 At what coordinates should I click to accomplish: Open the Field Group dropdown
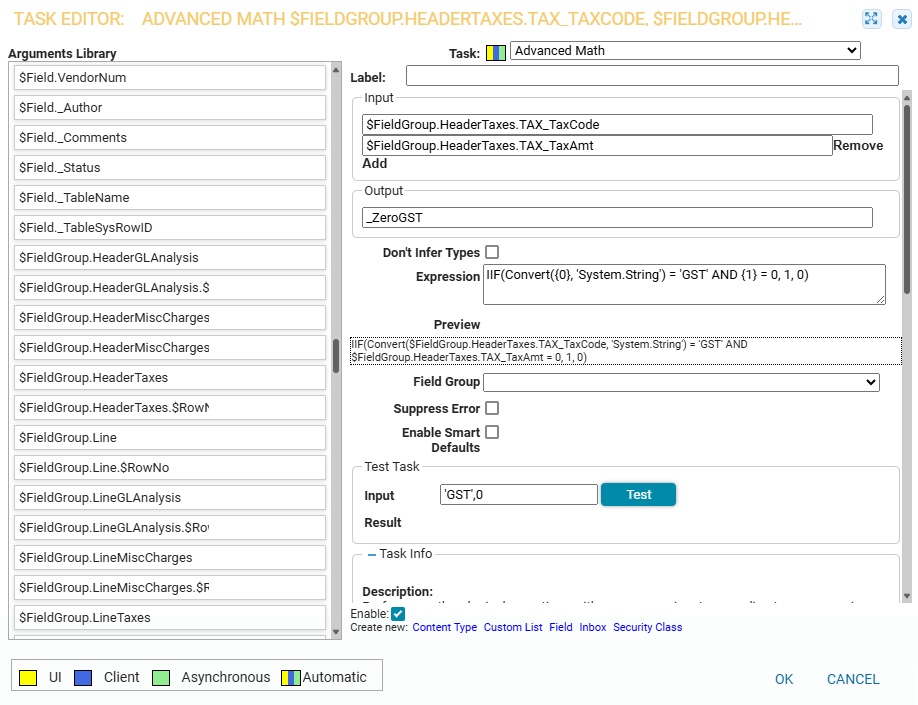681,382
